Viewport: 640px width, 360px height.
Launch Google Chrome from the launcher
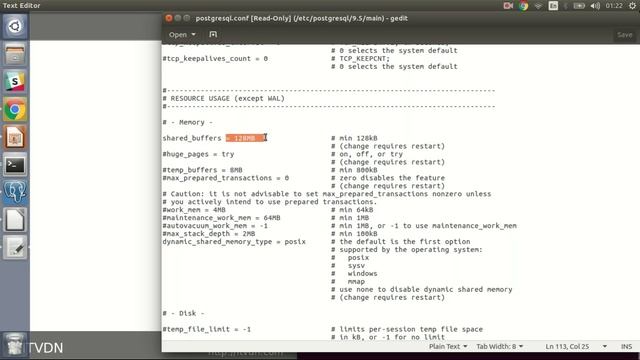(15, 109)
